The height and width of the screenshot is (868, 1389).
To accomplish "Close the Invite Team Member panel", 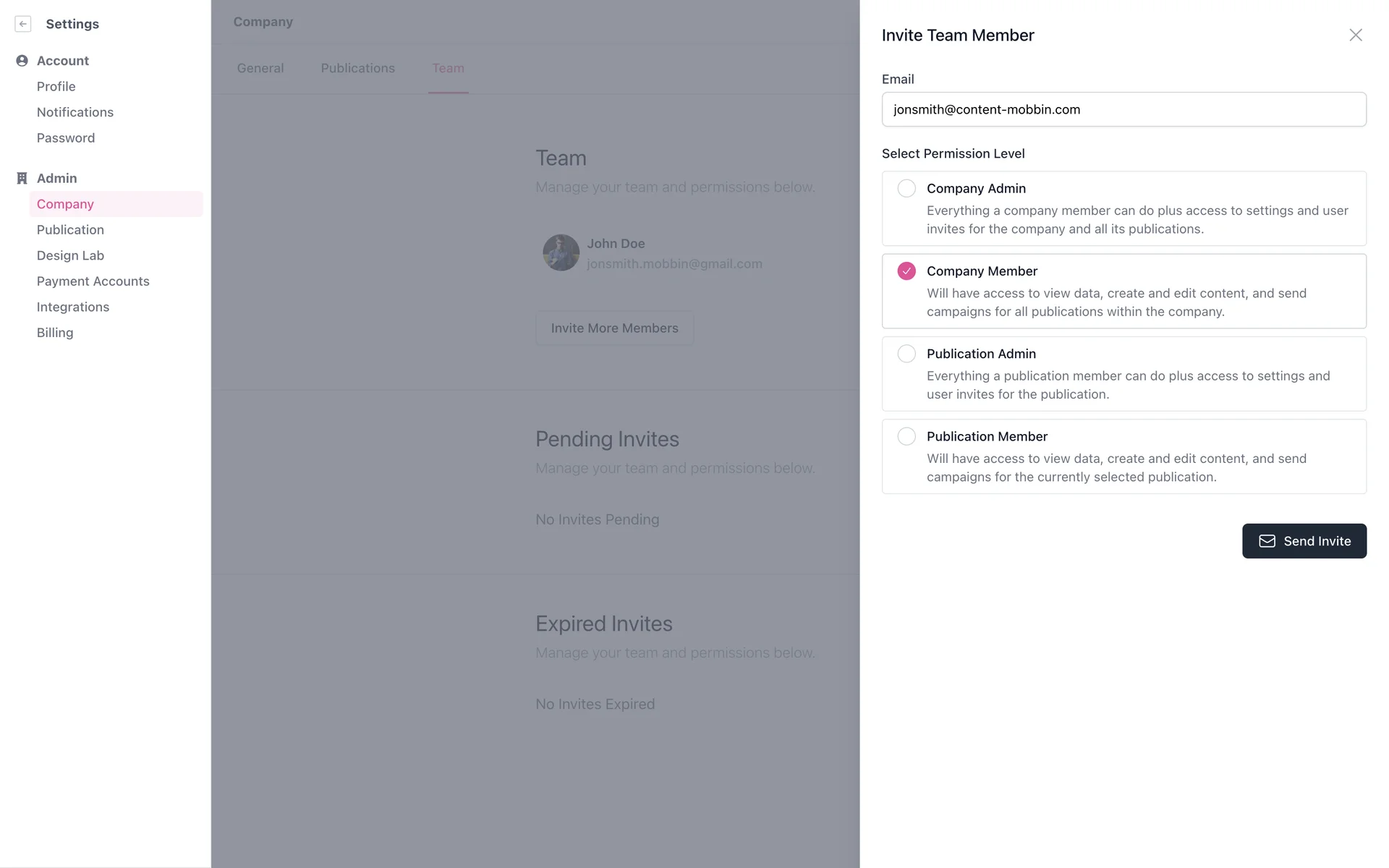I will 1355,35.
